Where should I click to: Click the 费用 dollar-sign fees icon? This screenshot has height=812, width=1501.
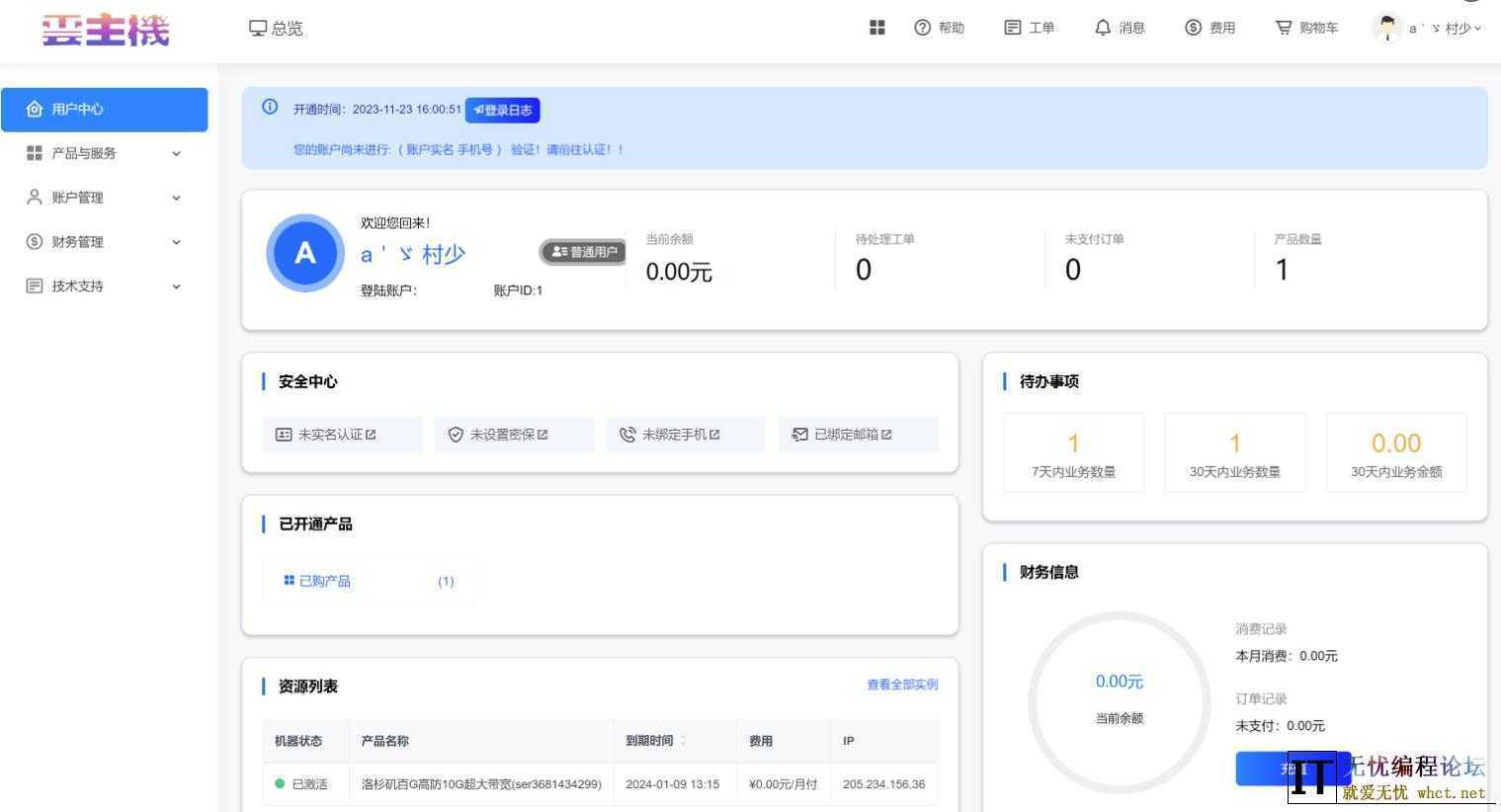pos(1192,27)
